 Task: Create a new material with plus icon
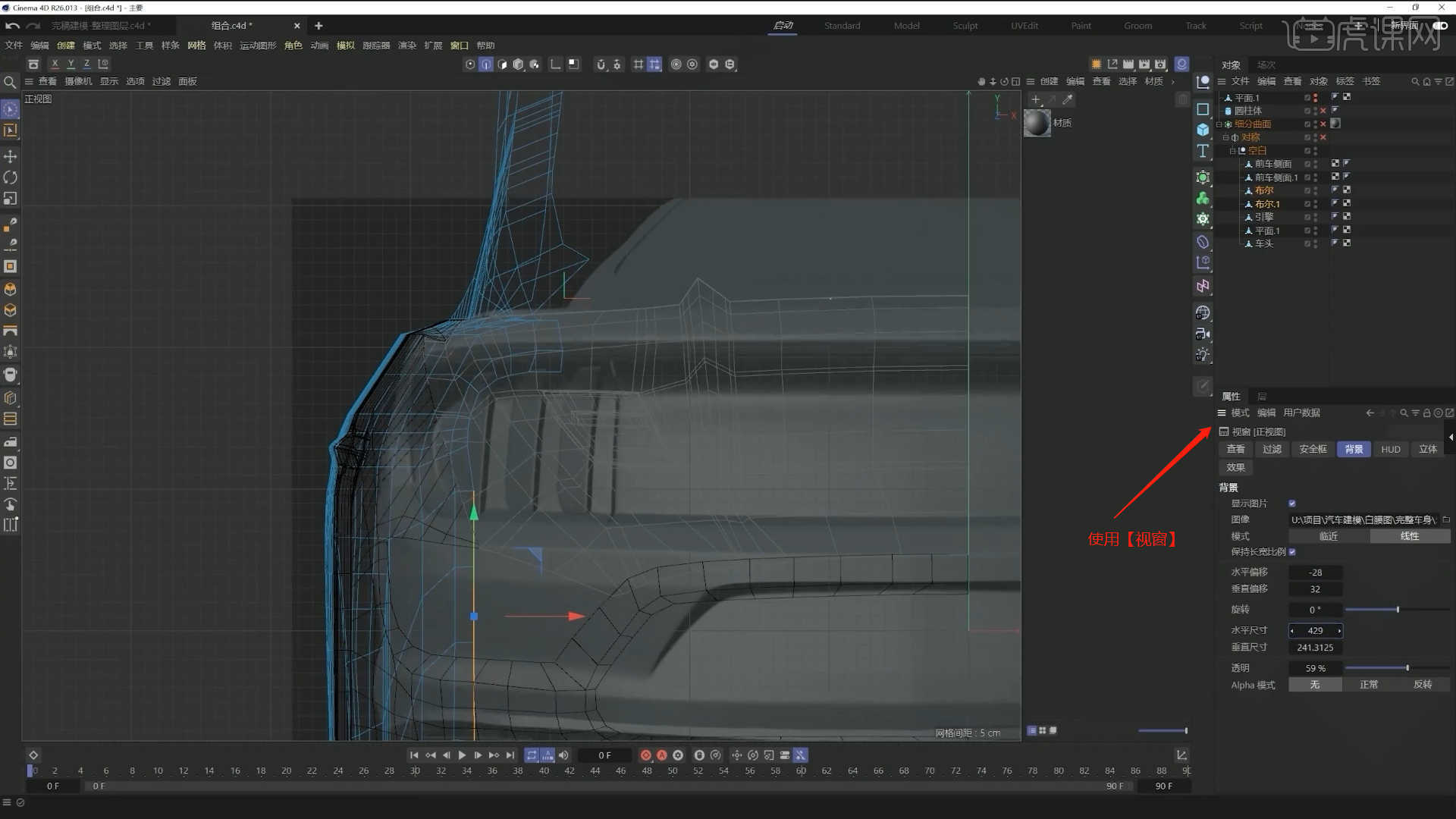[1036, 99]
